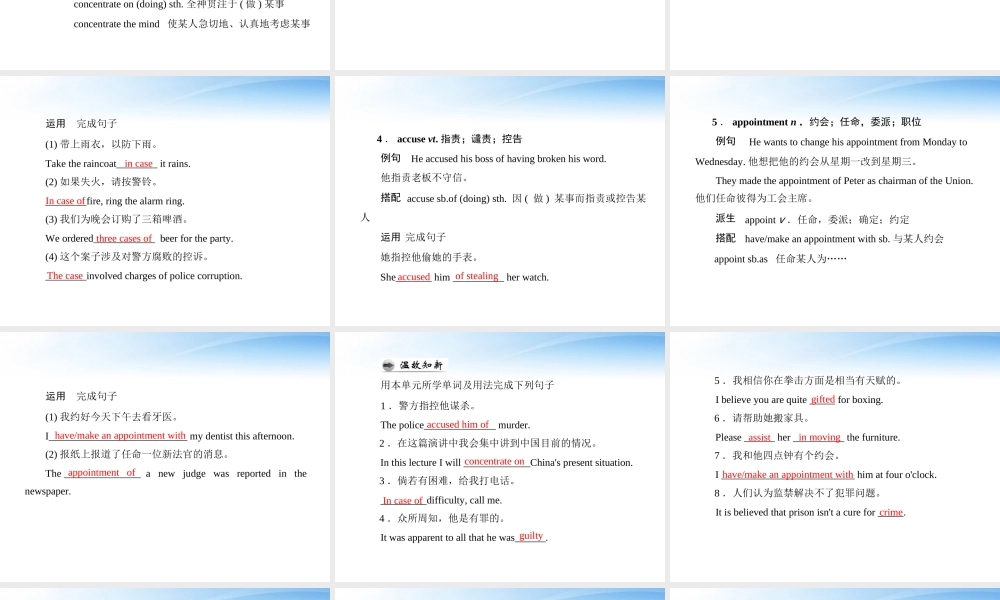Image resolution: width=1000 pixels, height=600 pixels.
Task: Open the slide with 'in case' sentence exercises
Action: tap(165, 201)
